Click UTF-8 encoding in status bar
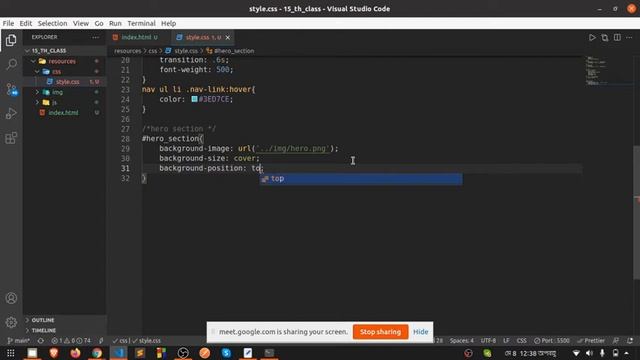Screen dimensions: 640x360 pos(488,340)
